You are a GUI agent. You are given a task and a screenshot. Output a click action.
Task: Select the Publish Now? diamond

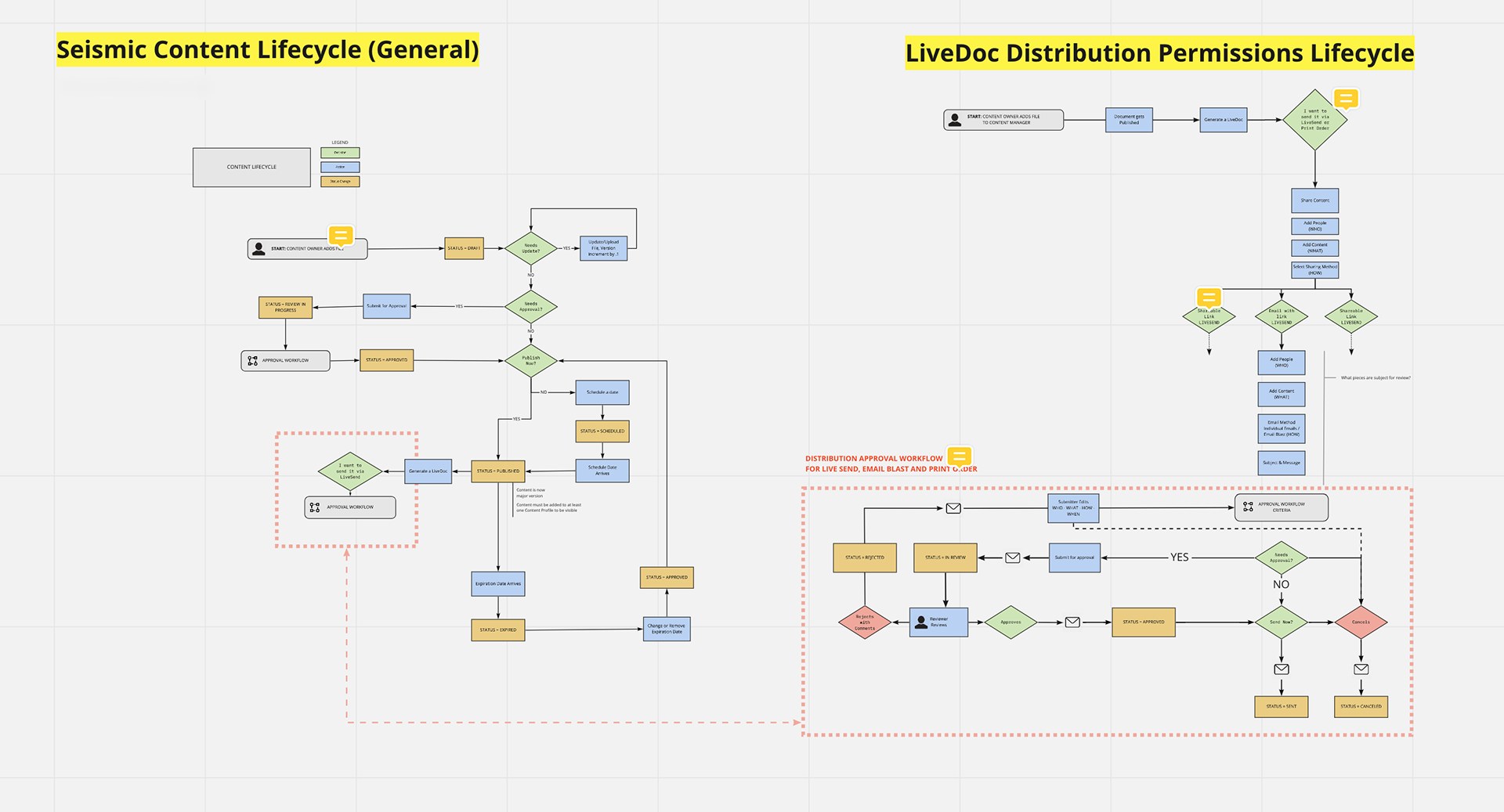coord(530,361)
